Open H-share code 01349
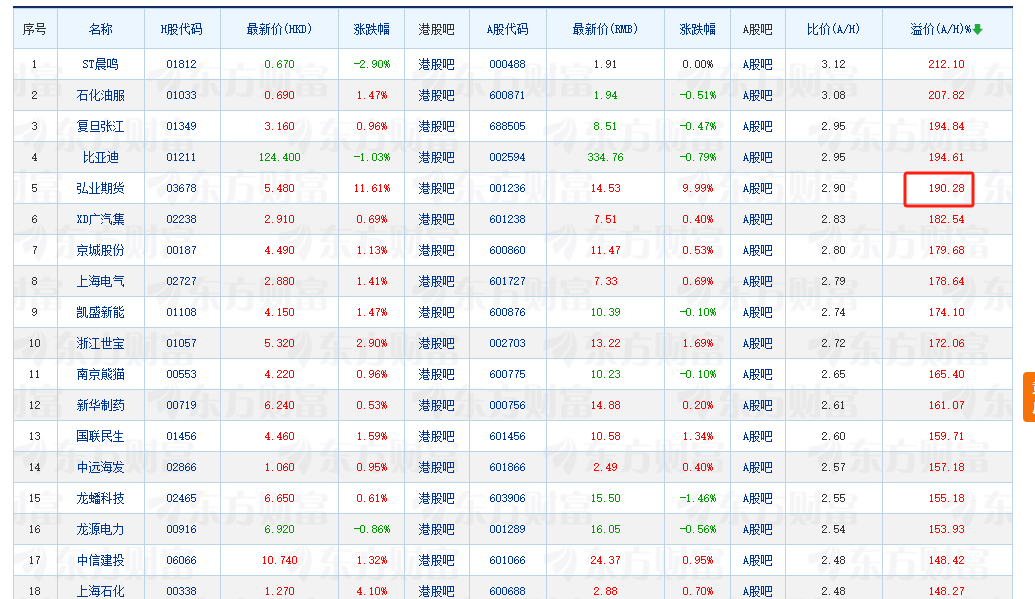 point(182,126)
